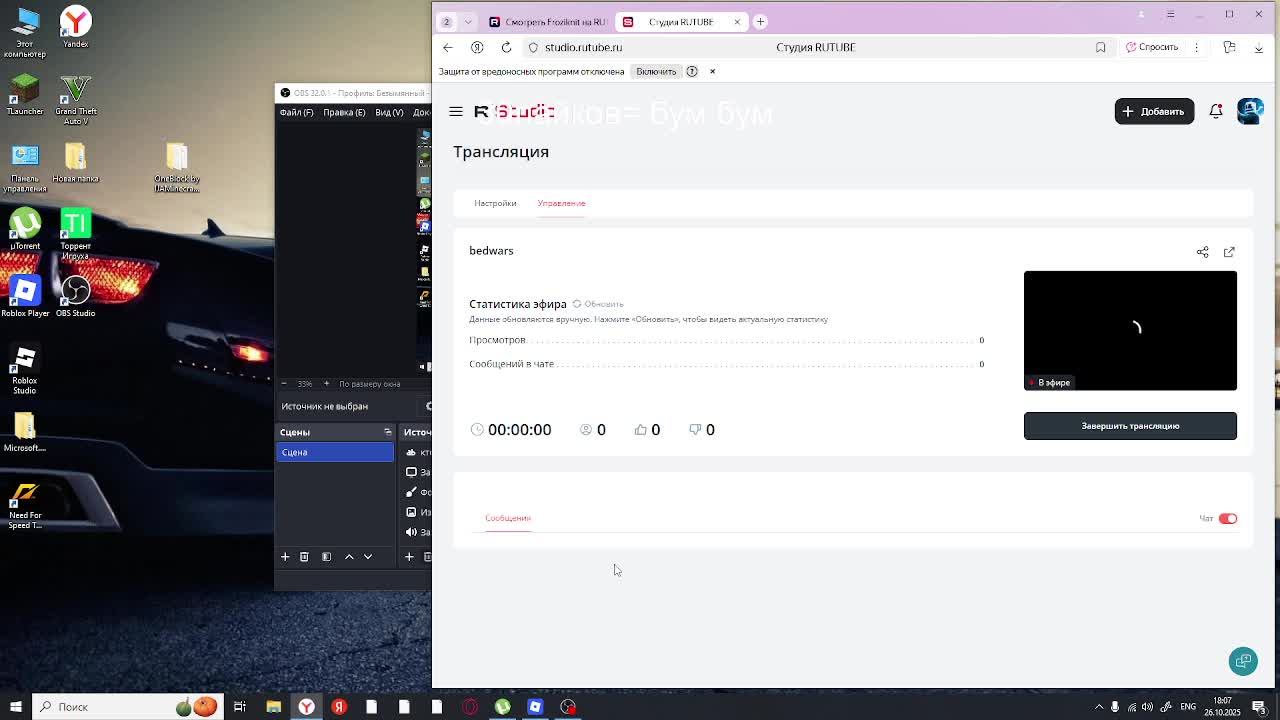Pop out the Сцены dock panel

[387, 432]
